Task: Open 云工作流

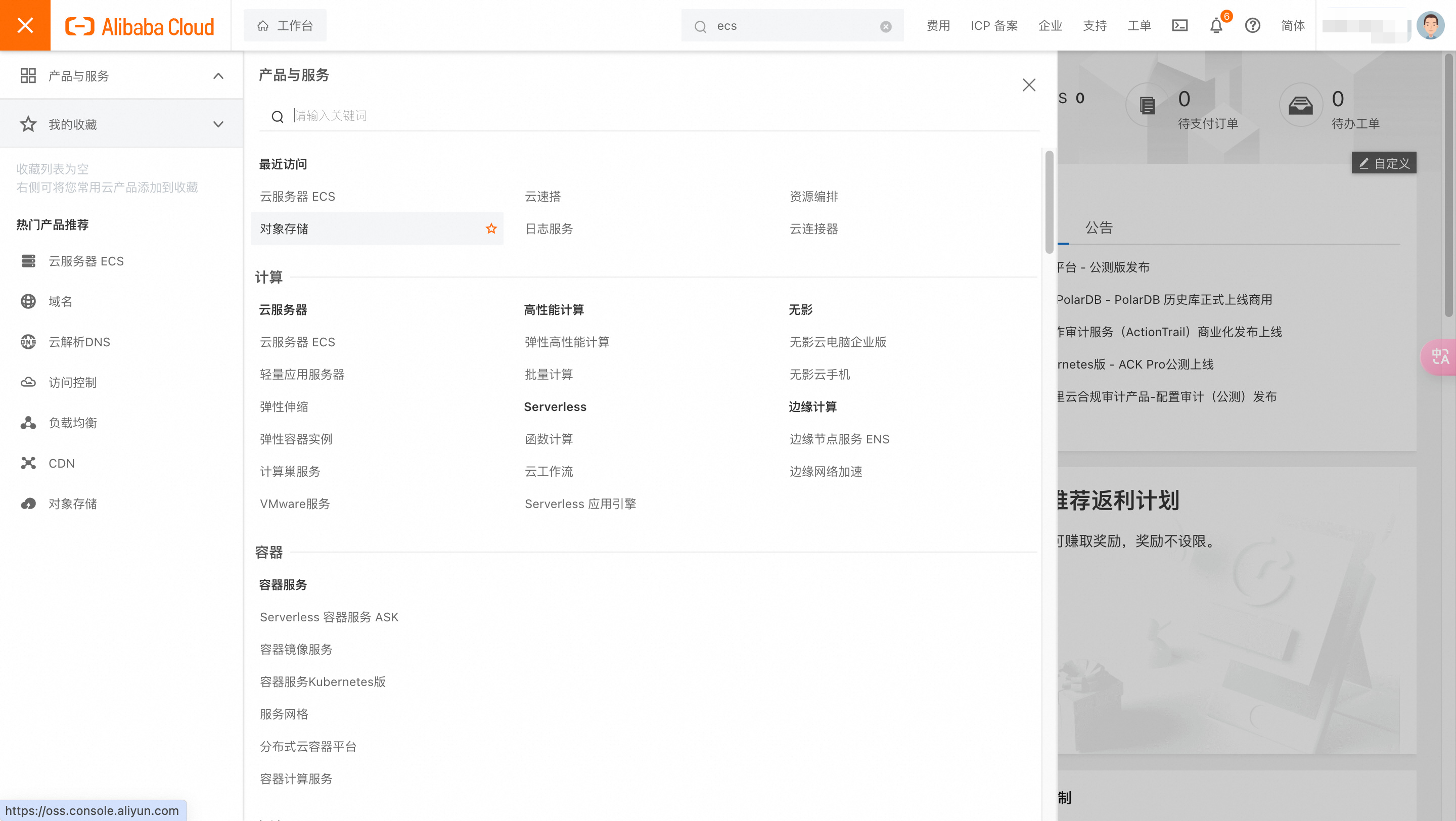Action: pos(549,471)
